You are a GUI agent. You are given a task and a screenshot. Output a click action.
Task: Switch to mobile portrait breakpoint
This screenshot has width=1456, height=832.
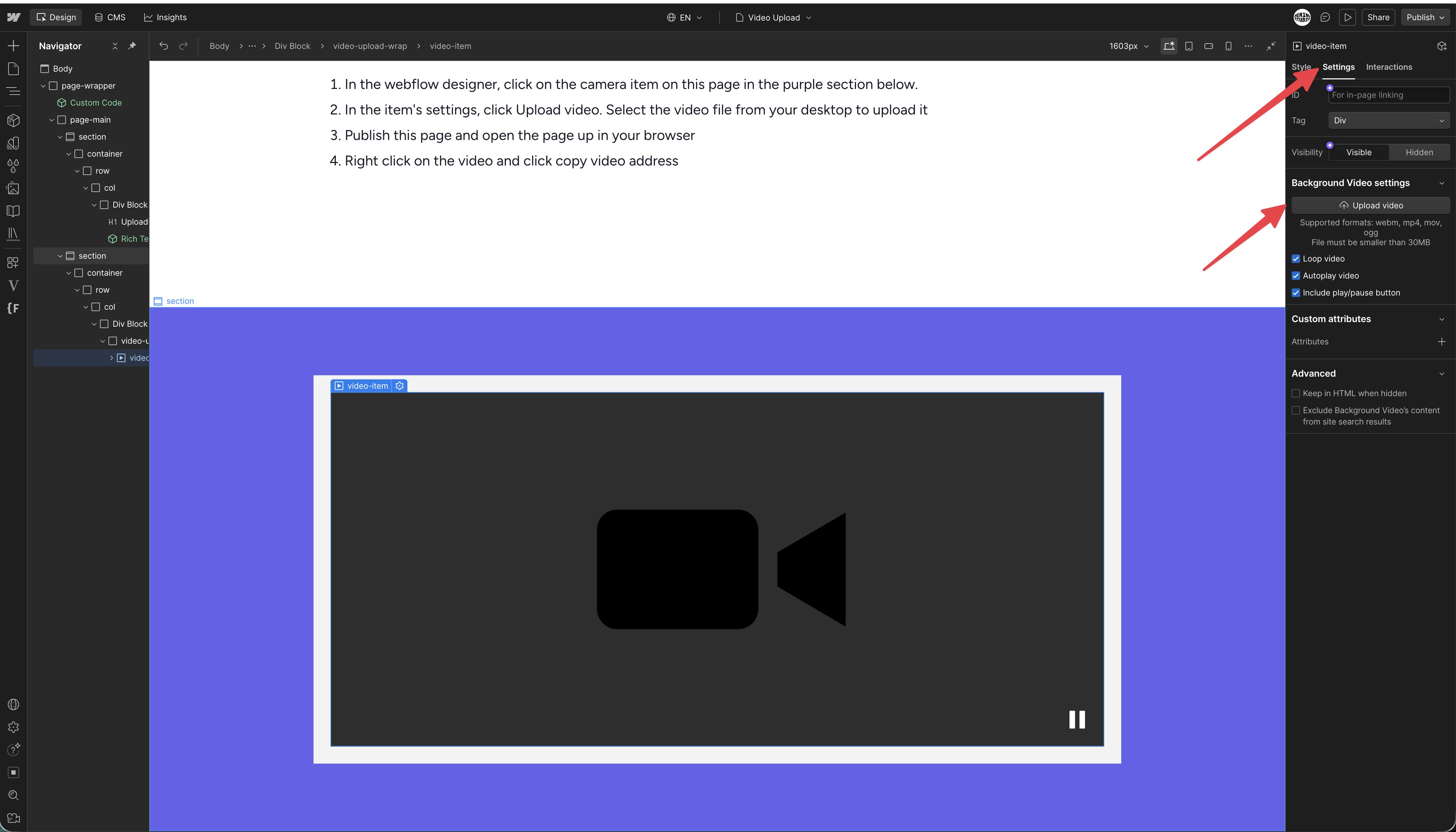(1228, 46)
